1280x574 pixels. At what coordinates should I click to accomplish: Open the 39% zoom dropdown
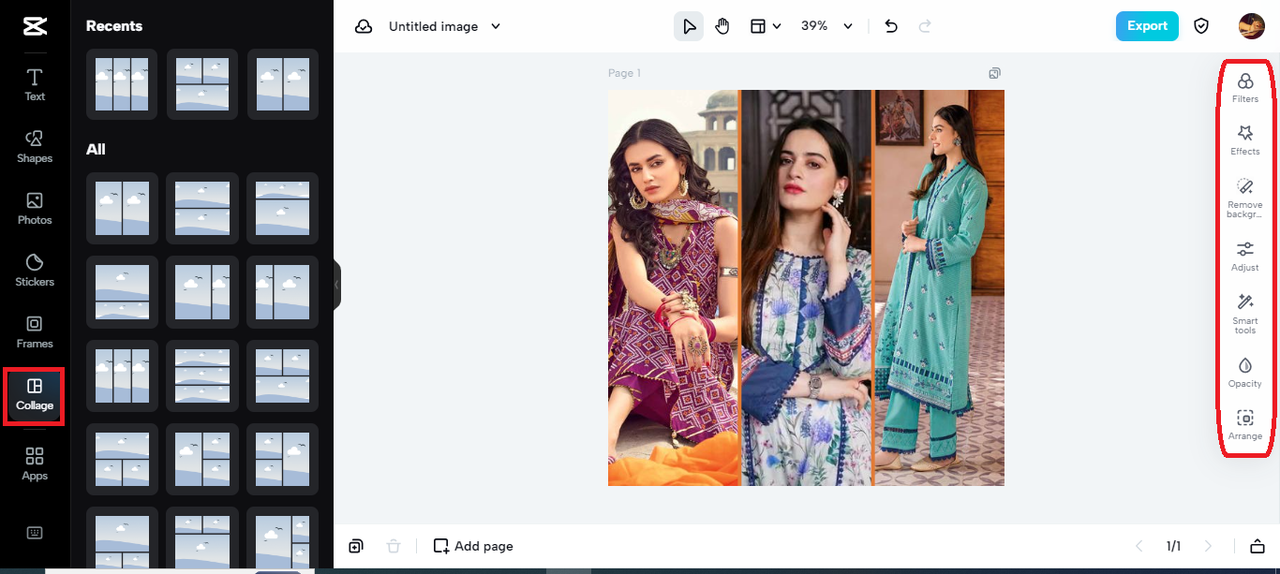[827, 26]
